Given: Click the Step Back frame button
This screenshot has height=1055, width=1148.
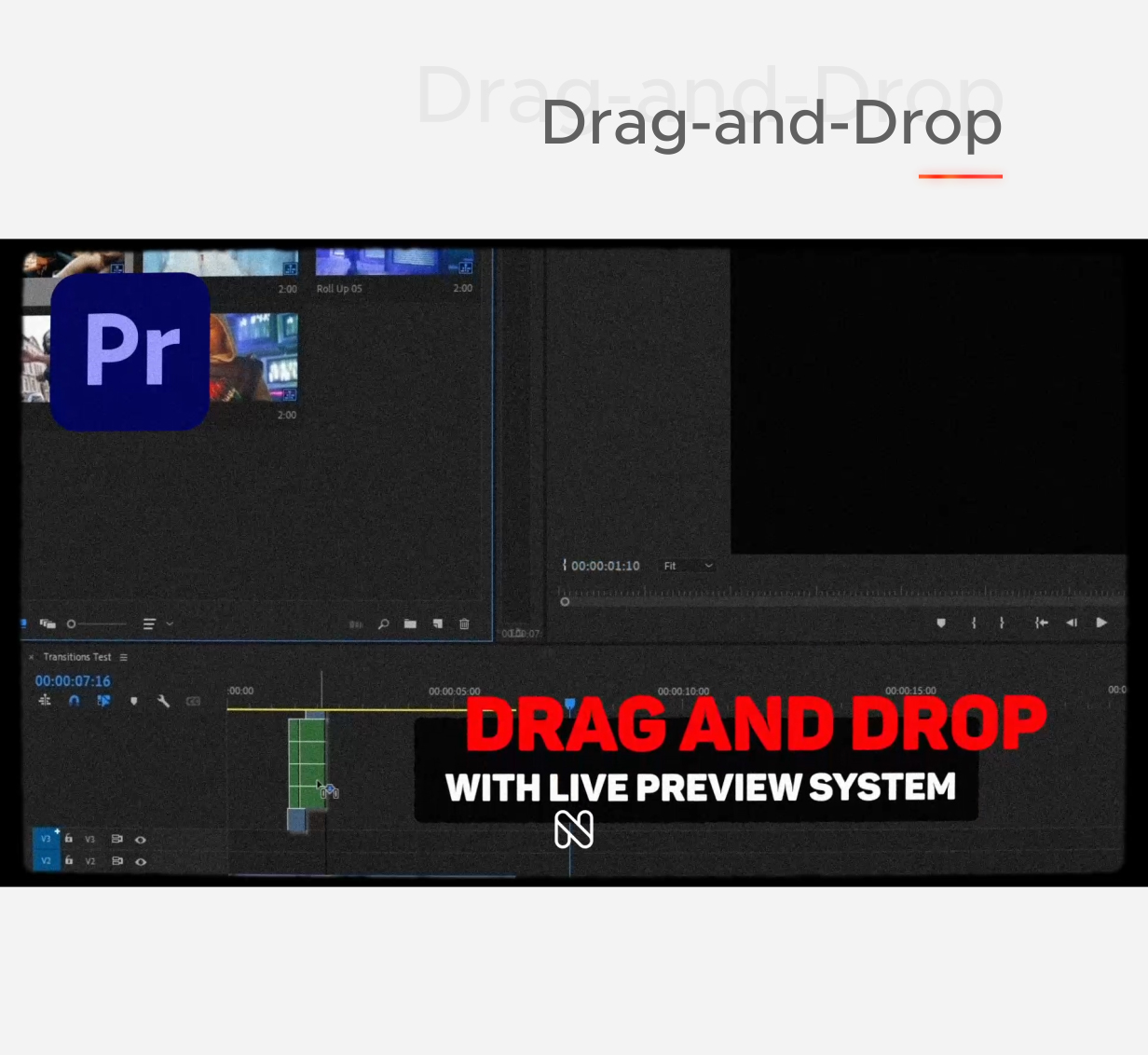Looking at the screenshot, I should (x=1072, y=623).
